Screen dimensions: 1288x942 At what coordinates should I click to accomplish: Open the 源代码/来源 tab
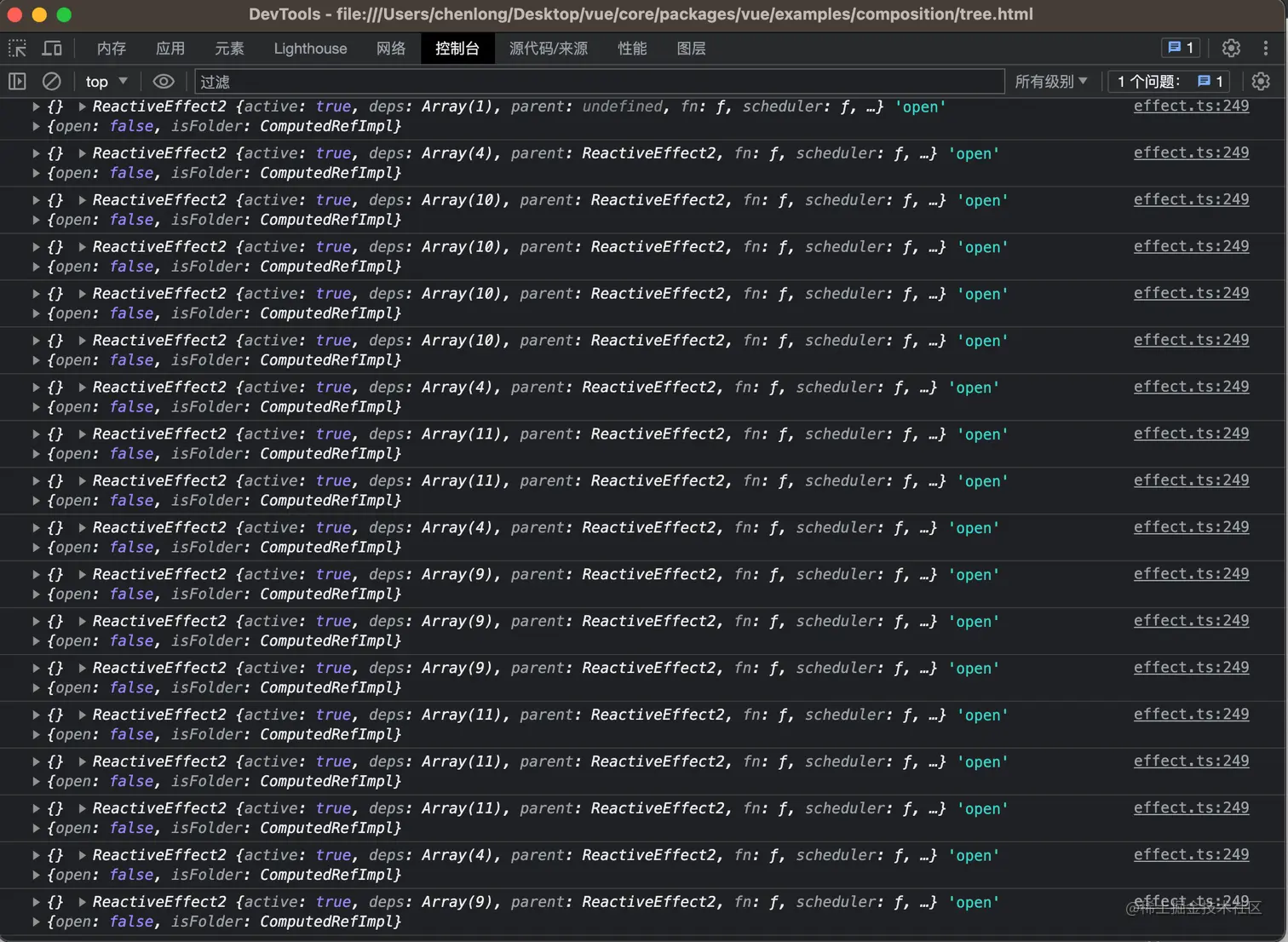[x=549, y=49]
